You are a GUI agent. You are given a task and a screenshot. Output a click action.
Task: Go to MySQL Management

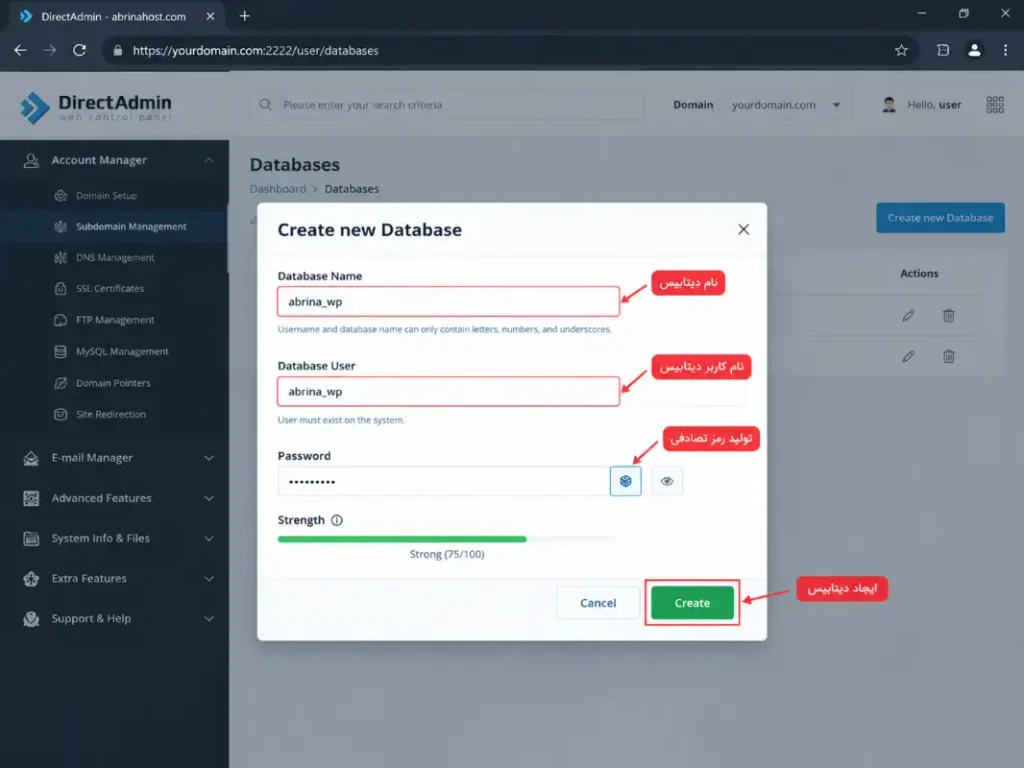pyautogui.click(x=122, y=351)
